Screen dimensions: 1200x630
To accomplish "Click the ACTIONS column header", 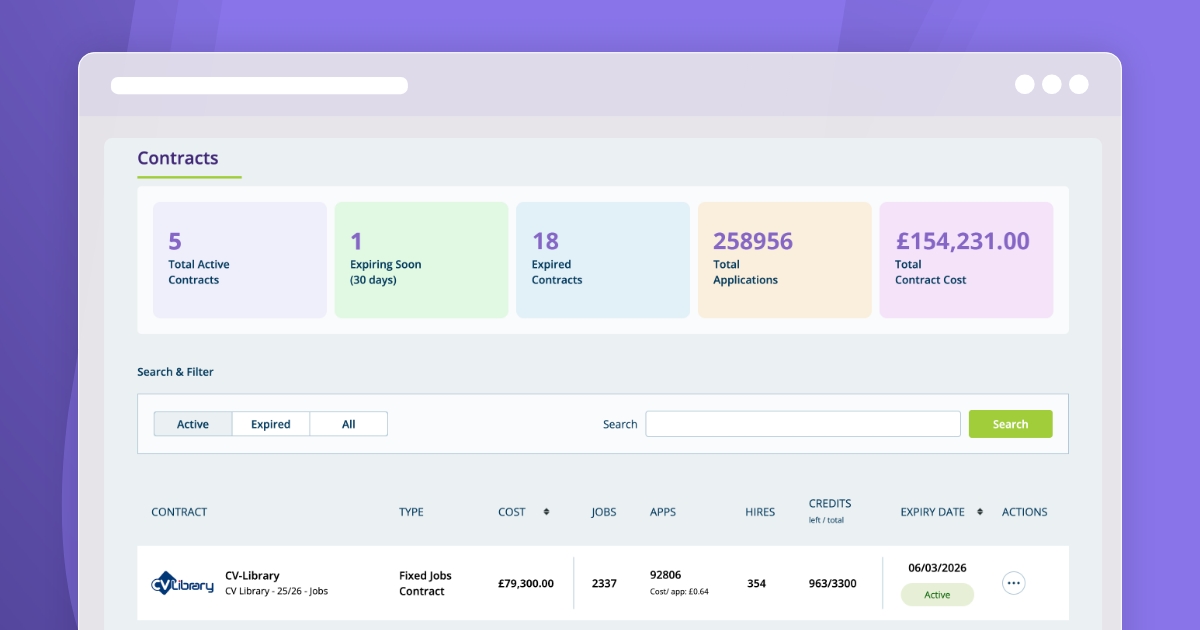I will click(1025, 512).
